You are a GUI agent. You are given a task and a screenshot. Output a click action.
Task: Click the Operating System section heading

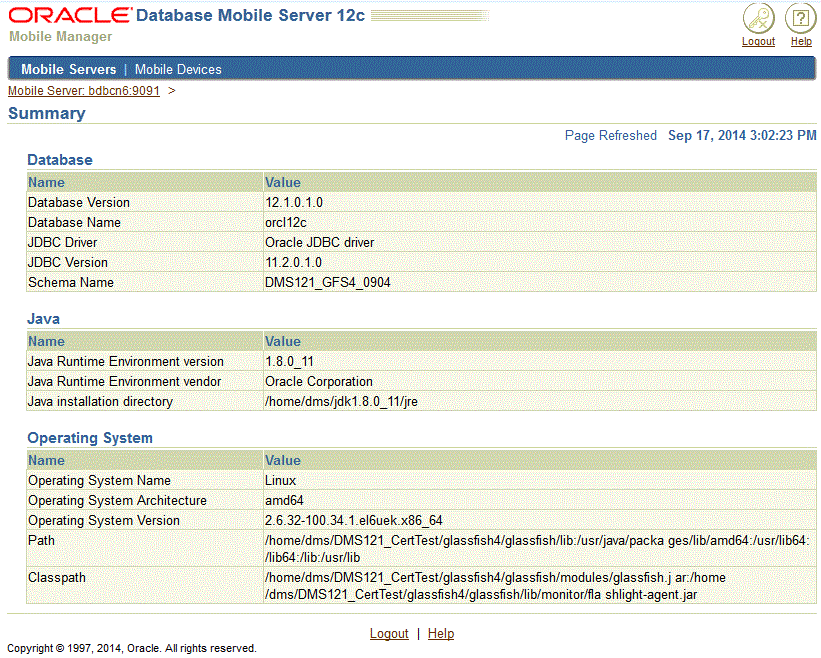tap(90, 438)
